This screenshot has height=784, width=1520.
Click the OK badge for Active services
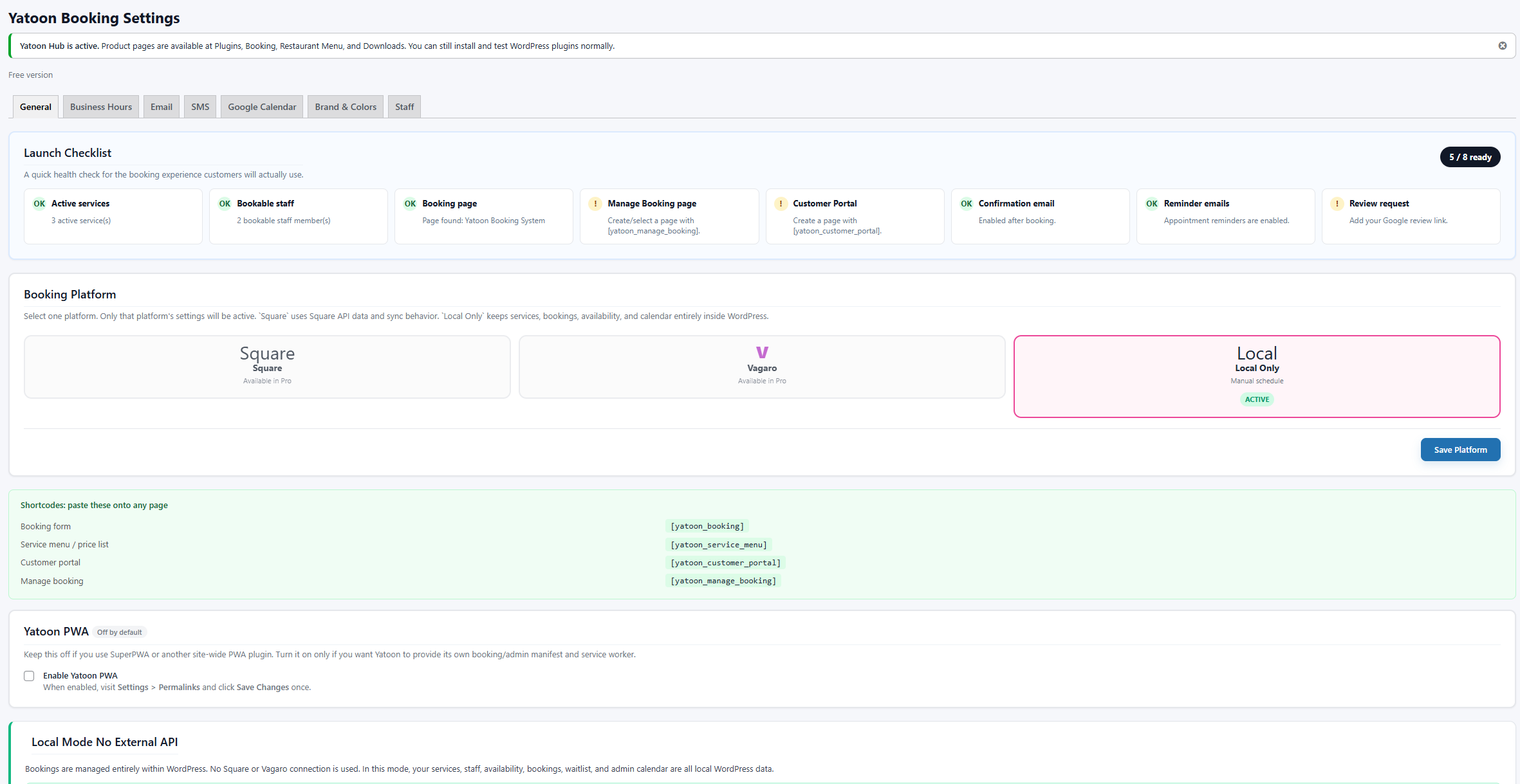(x=39, y=204)
